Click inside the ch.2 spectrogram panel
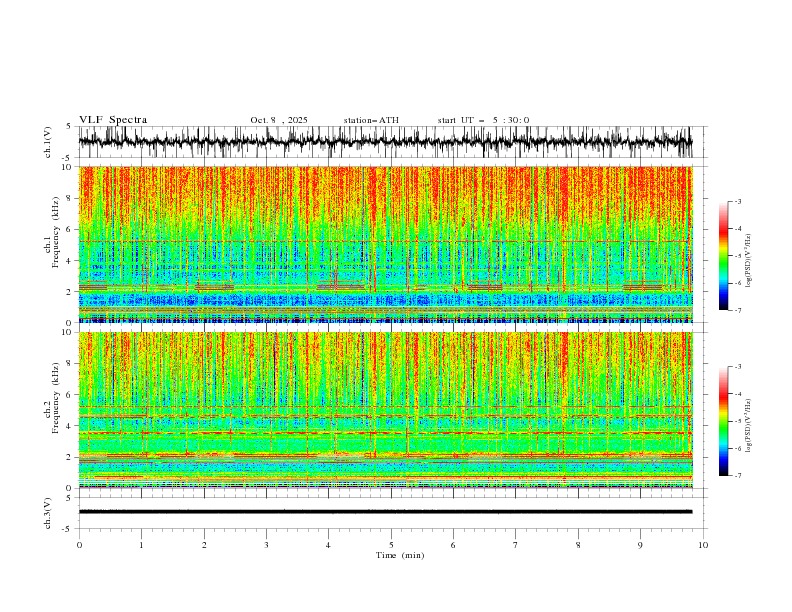Image resolution: width=792 pixels, height=612 pixels. 385,410
